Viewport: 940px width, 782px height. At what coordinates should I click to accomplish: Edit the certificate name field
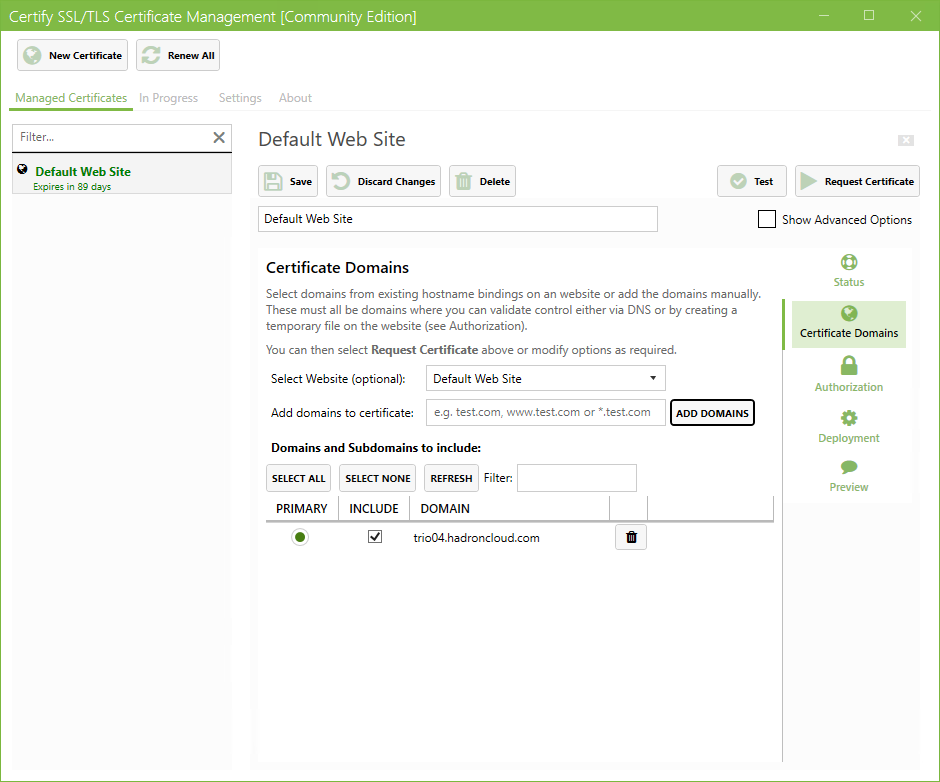point(458,219)
